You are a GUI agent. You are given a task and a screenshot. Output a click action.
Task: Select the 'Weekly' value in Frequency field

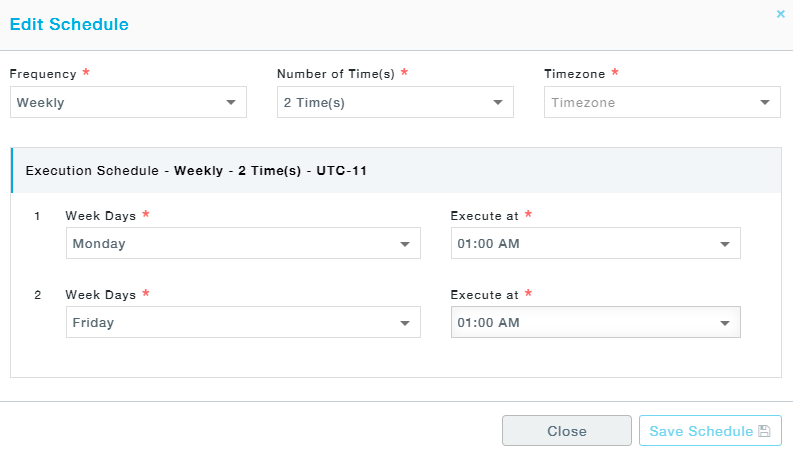coord(40,103)
